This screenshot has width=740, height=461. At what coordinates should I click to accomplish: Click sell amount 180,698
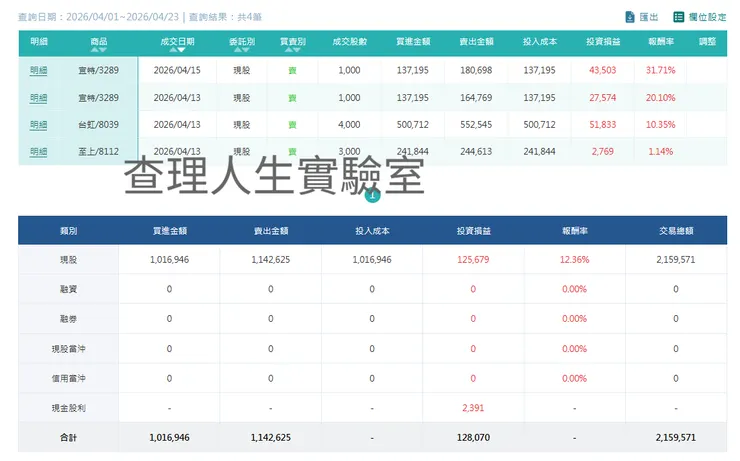tap(476, 70)
